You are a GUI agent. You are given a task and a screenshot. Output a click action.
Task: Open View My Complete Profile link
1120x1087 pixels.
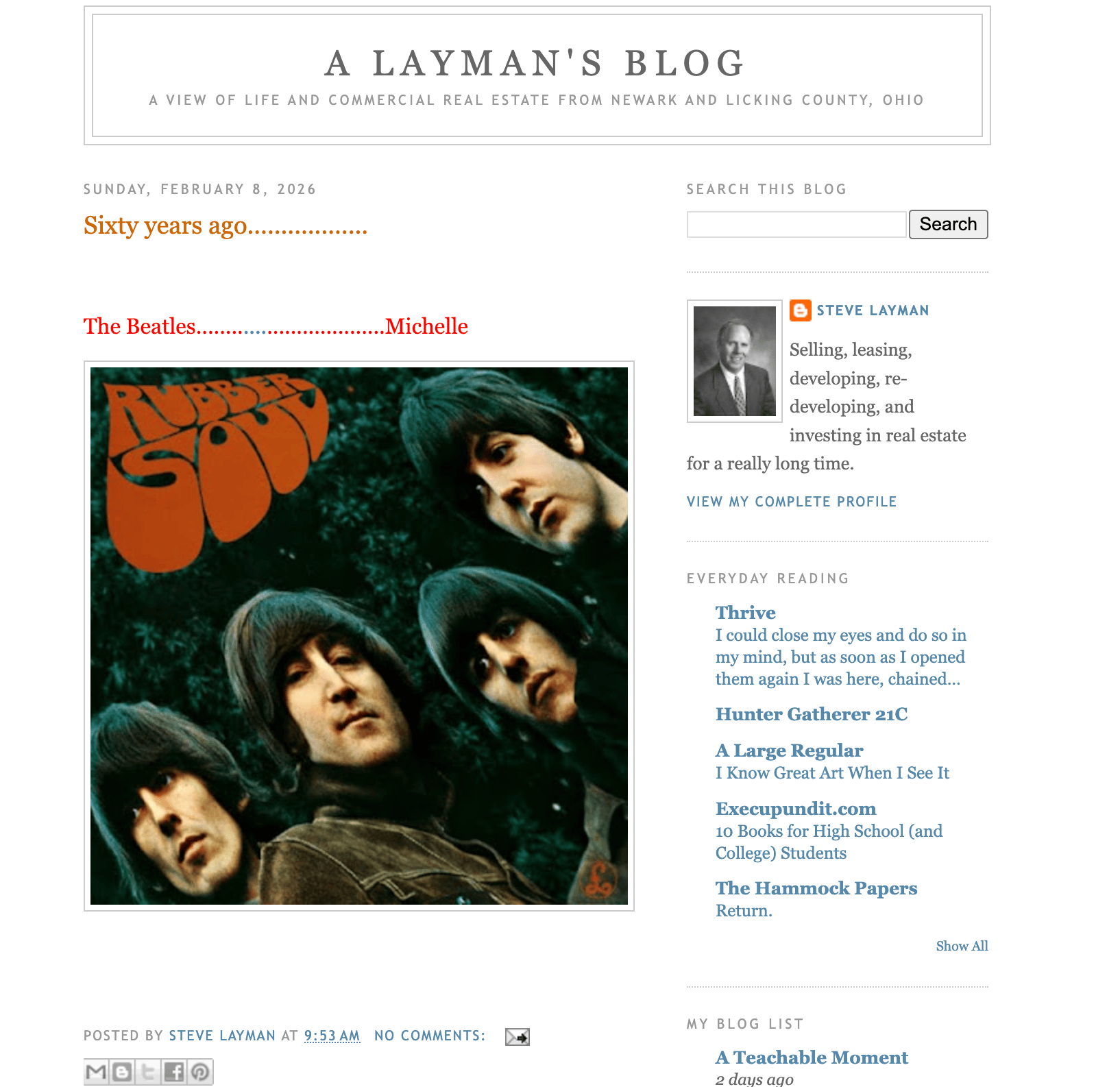point(792,502)
